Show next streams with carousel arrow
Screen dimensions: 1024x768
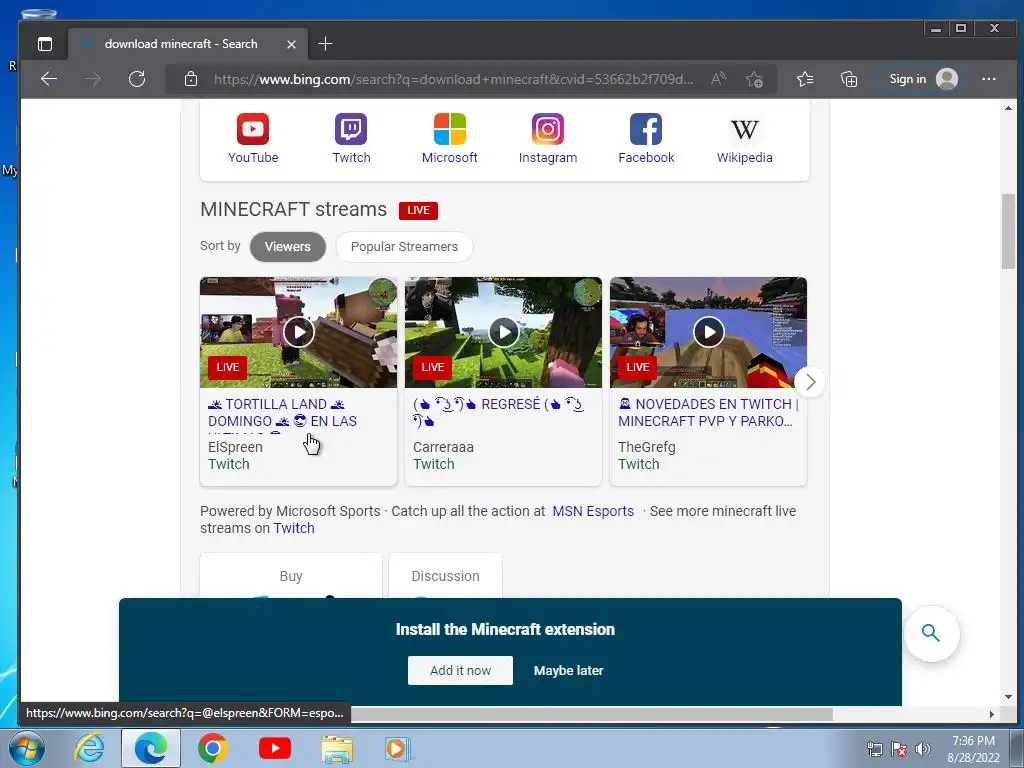click(x=810, y=382)
